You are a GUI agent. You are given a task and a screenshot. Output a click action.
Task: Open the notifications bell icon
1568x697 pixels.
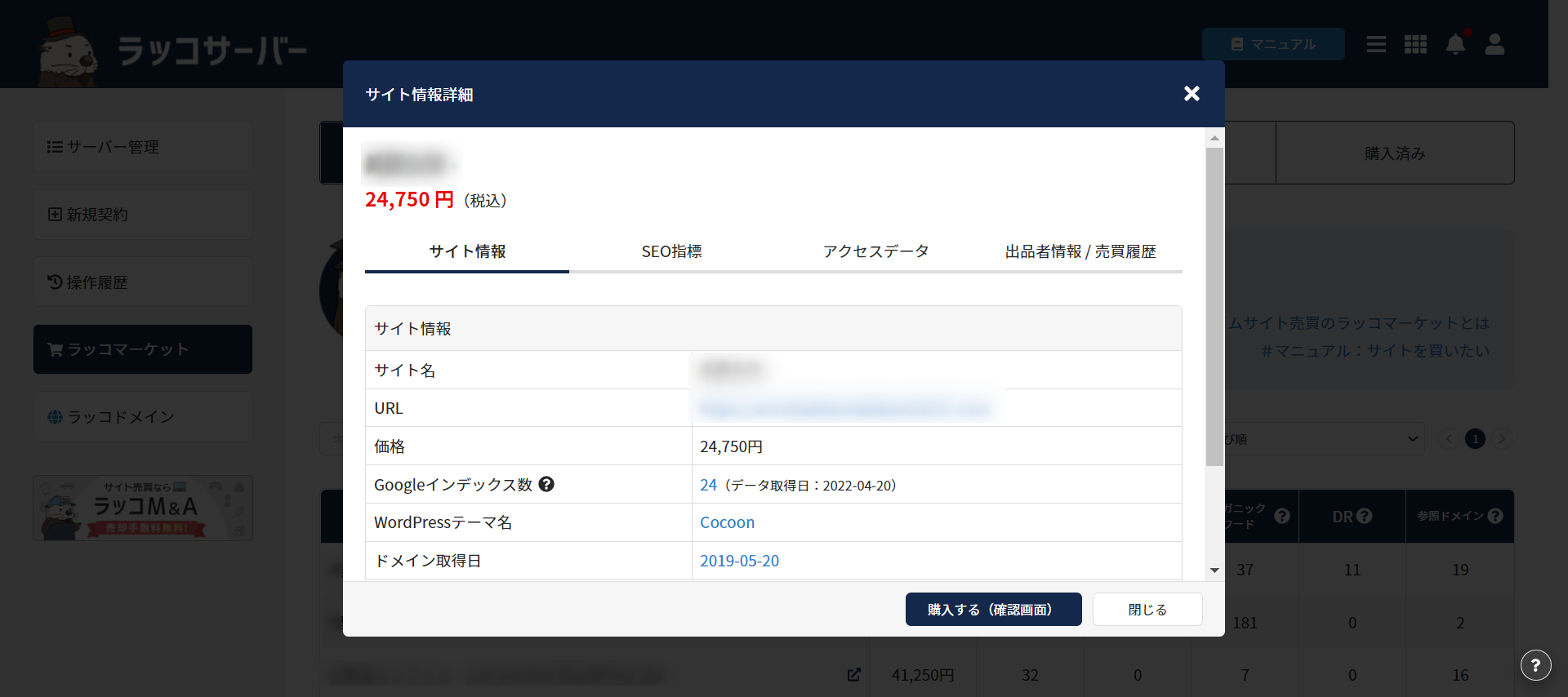point(1455,44)
